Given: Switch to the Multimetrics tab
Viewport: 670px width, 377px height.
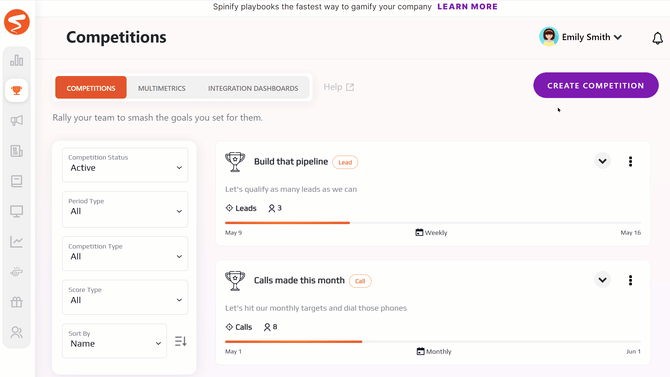Looking at the screenshot, I should point(162,88).
